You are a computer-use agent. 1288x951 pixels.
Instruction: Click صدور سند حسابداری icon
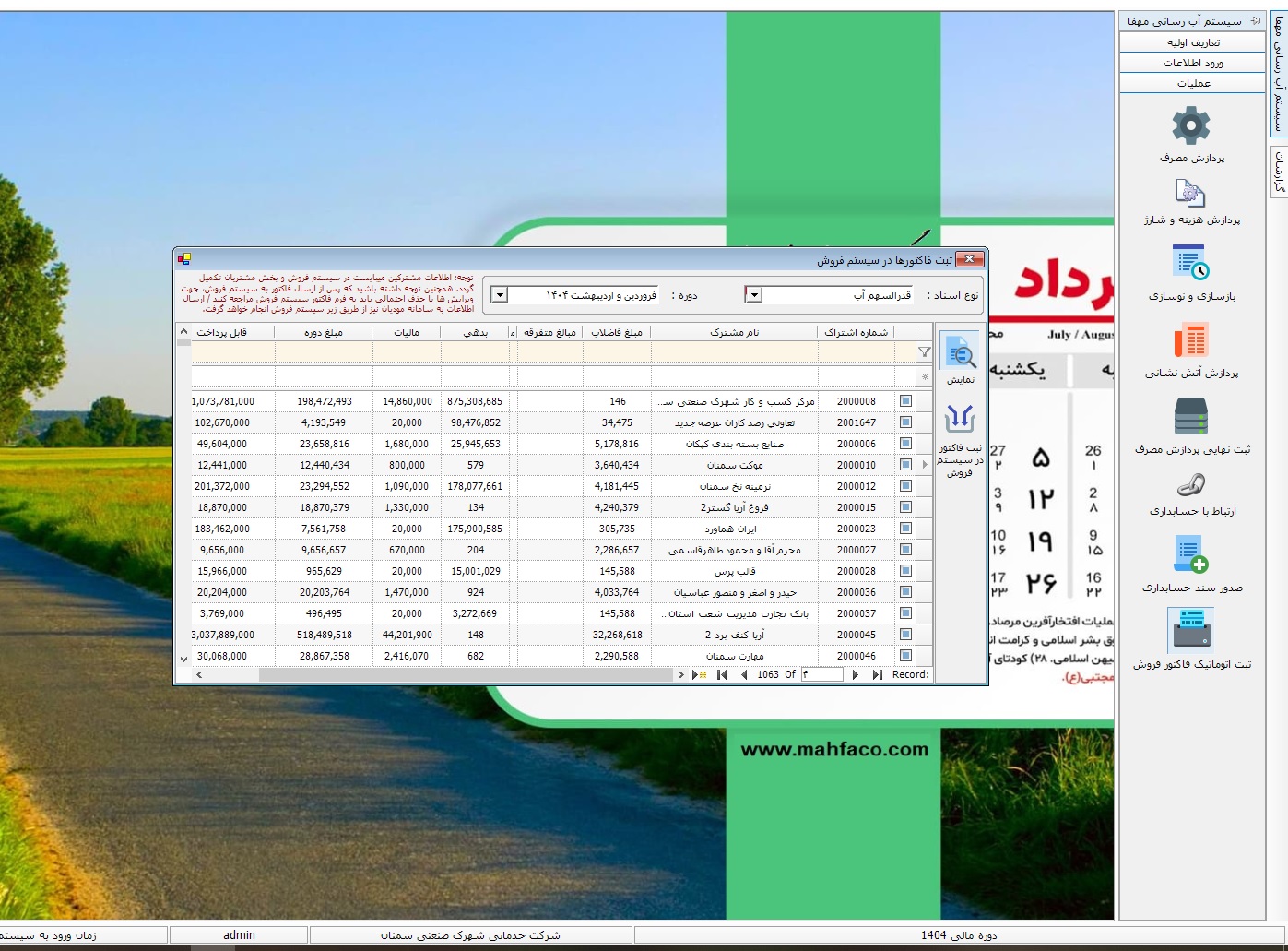coord(1190,555)
